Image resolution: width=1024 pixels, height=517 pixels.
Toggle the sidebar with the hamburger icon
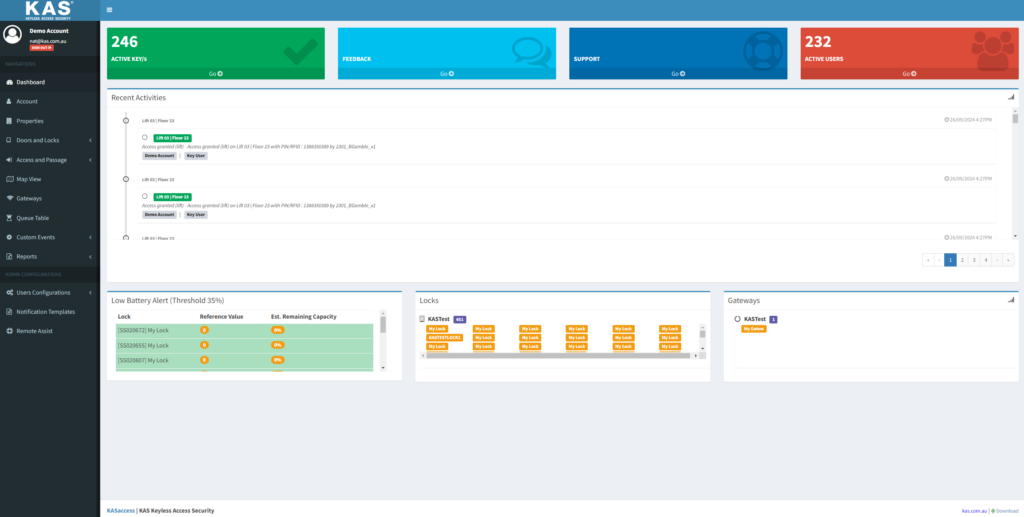coord(108,10)
